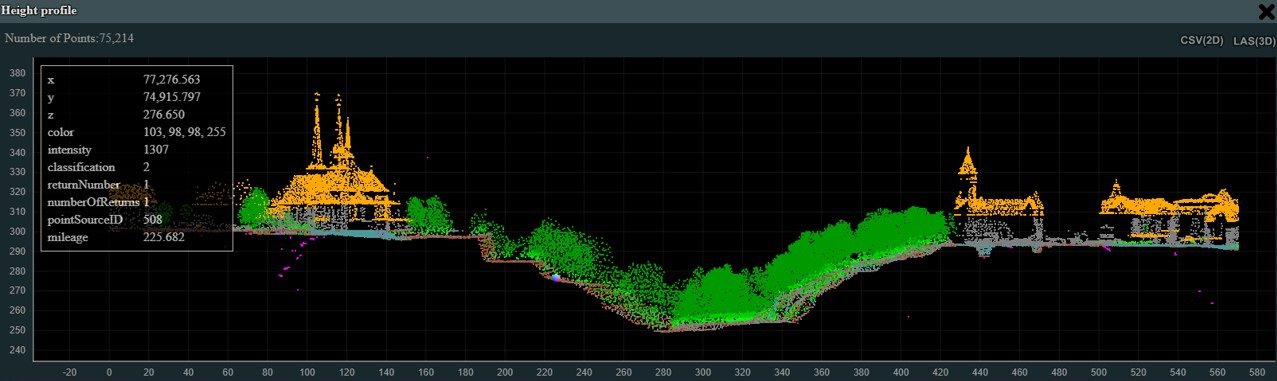The image size is (1277, 381).
Task: Click the classification row label
Action: [x=81, y=167]
